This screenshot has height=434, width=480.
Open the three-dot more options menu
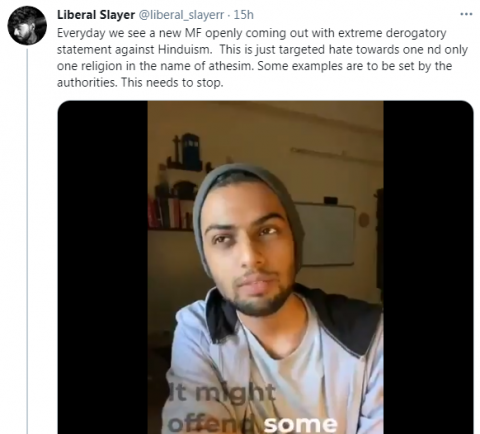[x=466, y=14]
